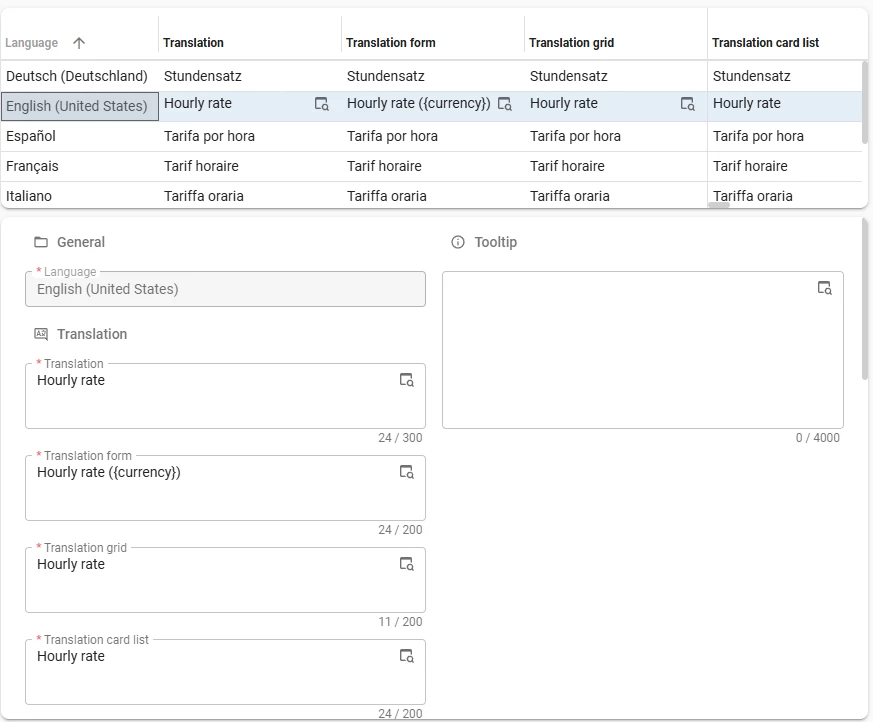This screenshot has height=722, width=873.
Task: Click the Translation form column header
Action: pos(390,43)
